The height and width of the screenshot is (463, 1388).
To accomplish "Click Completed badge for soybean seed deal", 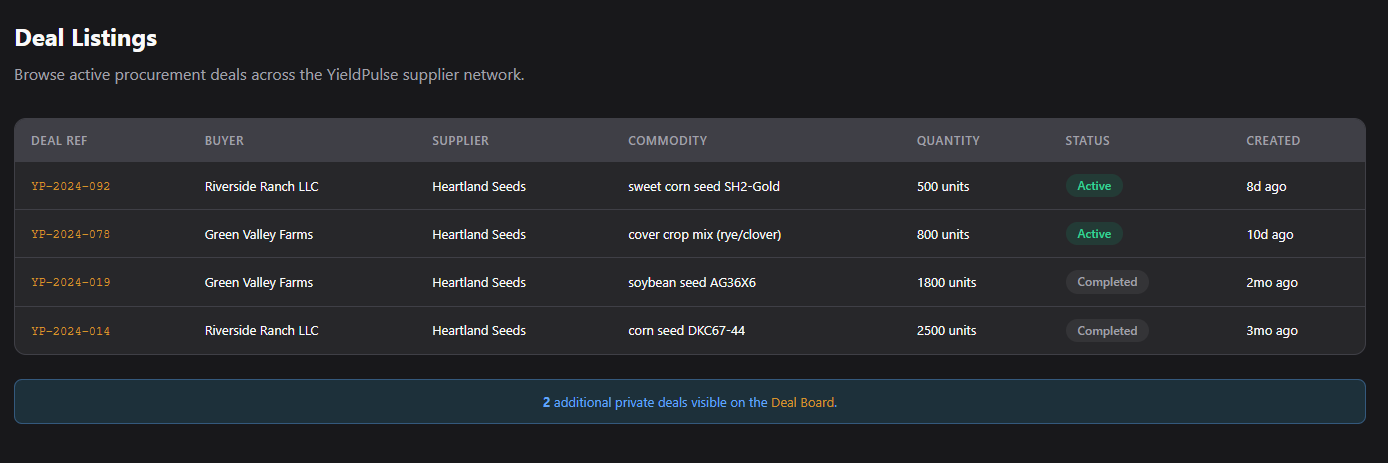I will pos(1107,282).
